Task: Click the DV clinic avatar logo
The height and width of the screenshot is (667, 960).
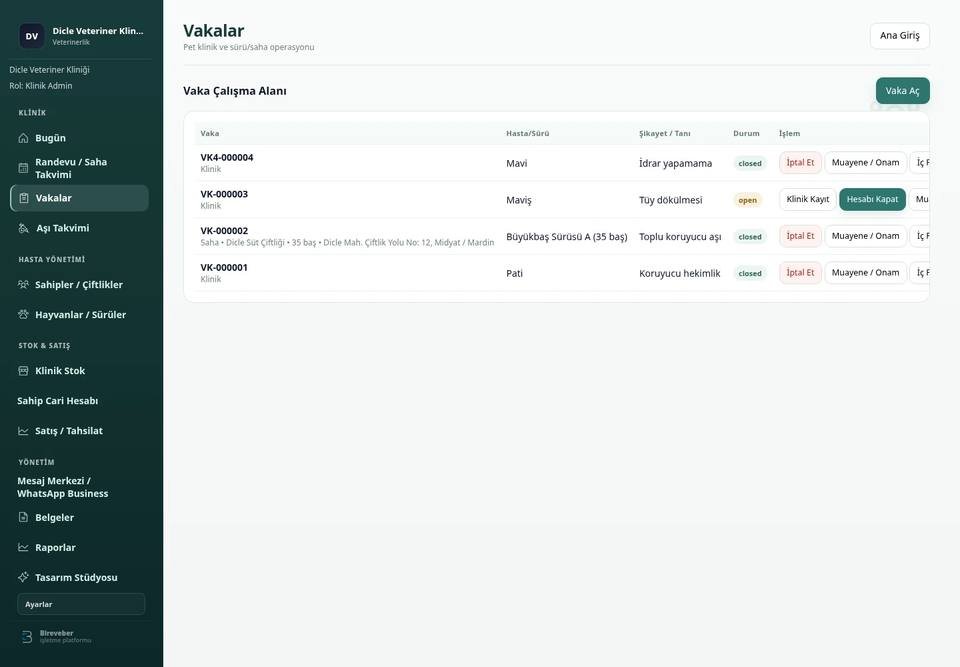Action: (32, 36)
